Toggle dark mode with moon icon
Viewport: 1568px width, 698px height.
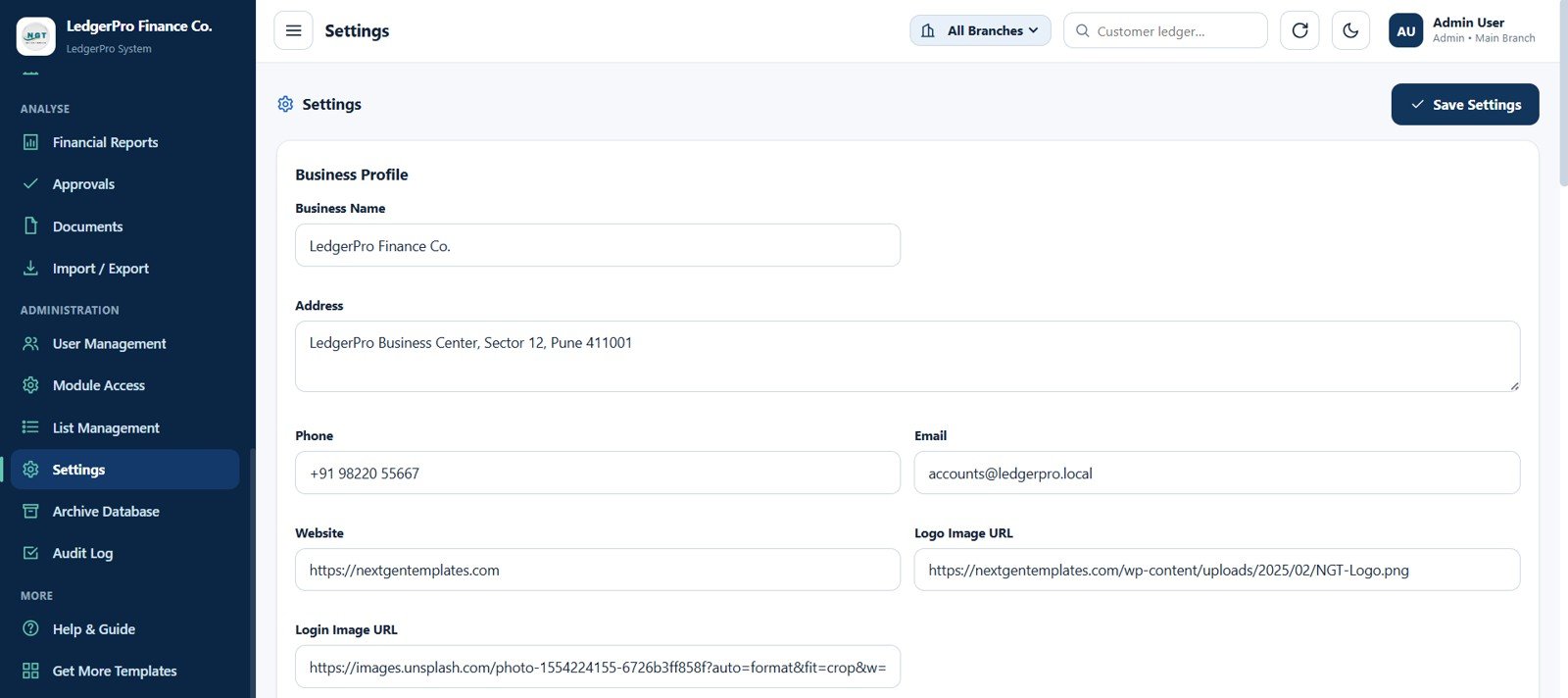coord(1350,30)
